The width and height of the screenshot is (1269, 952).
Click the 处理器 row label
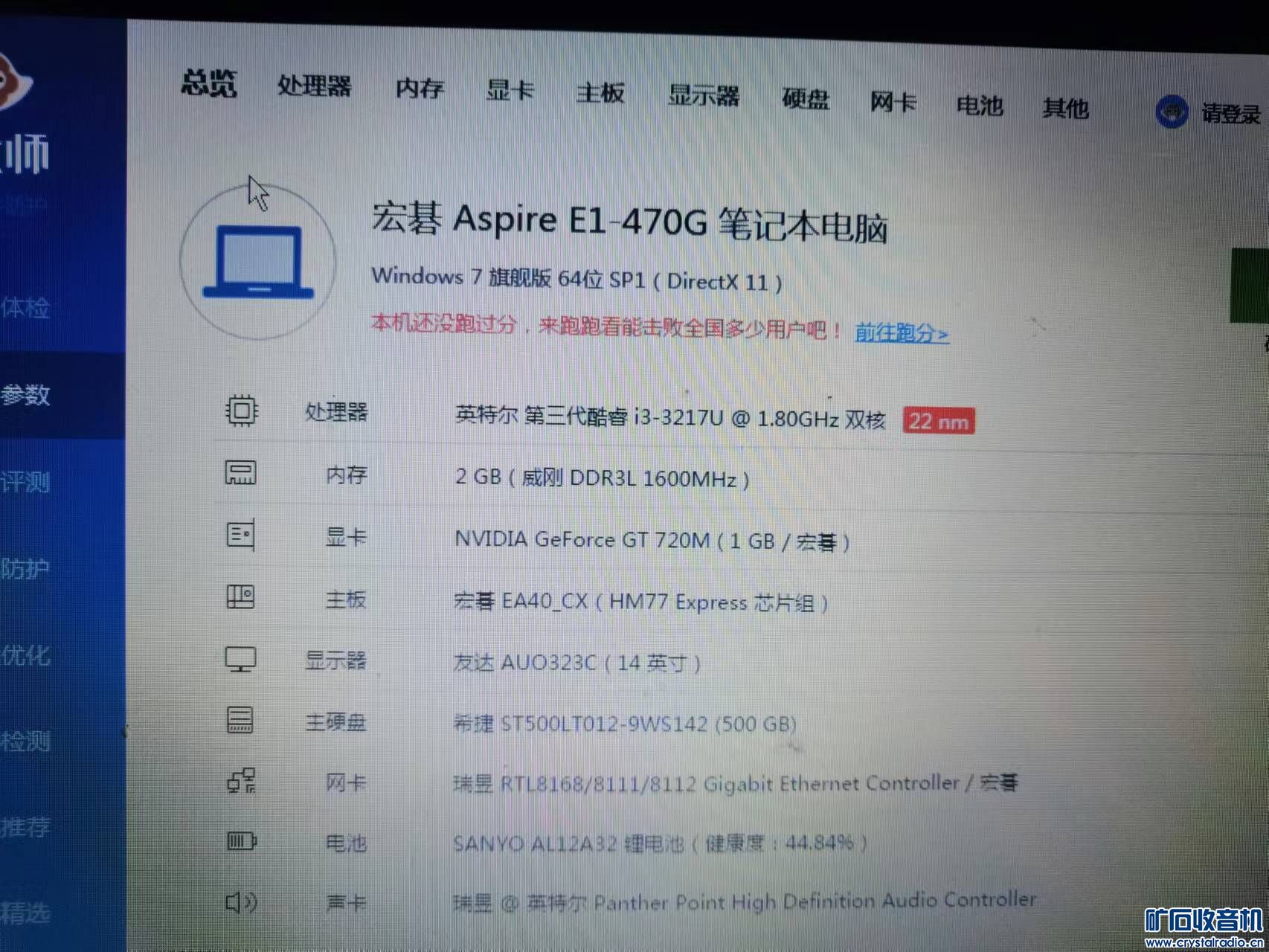pos(336,412)
